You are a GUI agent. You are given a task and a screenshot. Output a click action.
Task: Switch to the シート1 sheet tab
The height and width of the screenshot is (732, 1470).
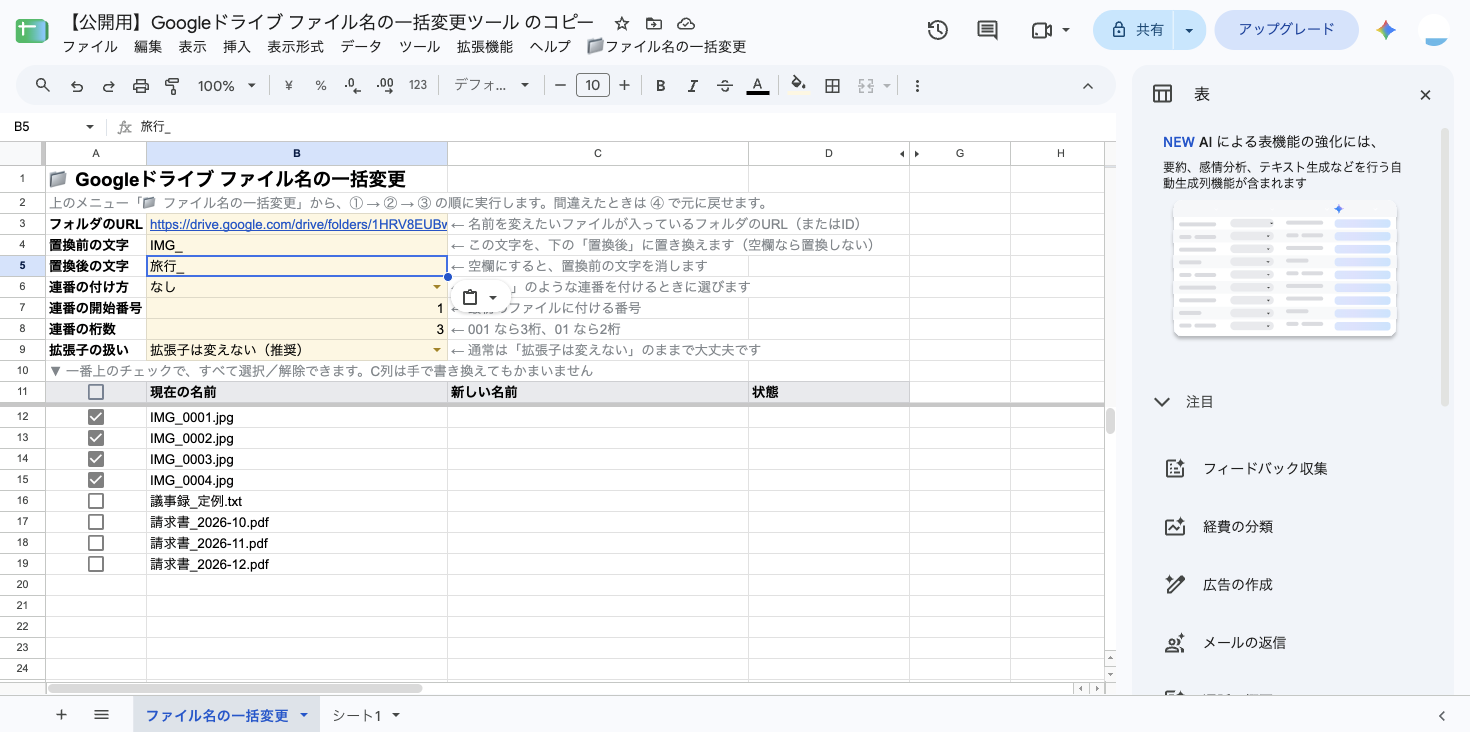click(357, 715)
